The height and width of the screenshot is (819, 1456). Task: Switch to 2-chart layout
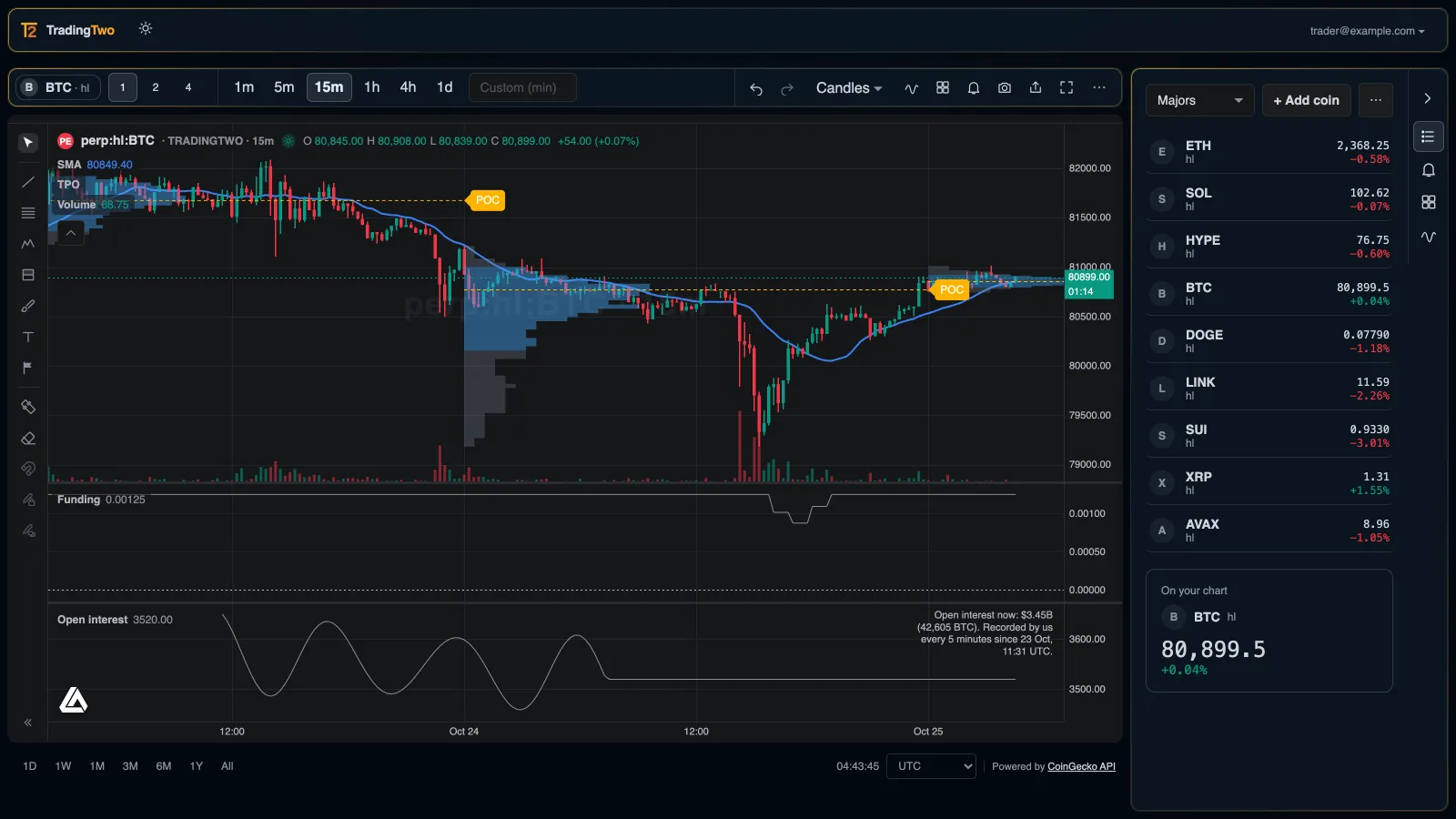156,87
